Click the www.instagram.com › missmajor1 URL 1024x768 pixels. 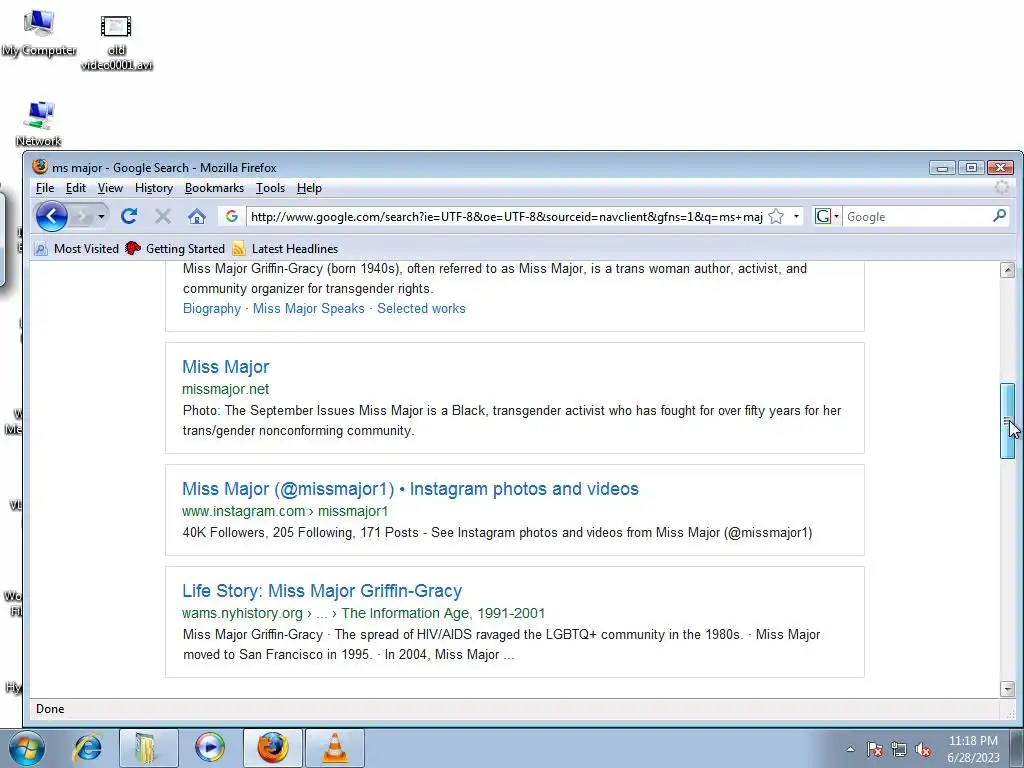click(x=285, y=511)
